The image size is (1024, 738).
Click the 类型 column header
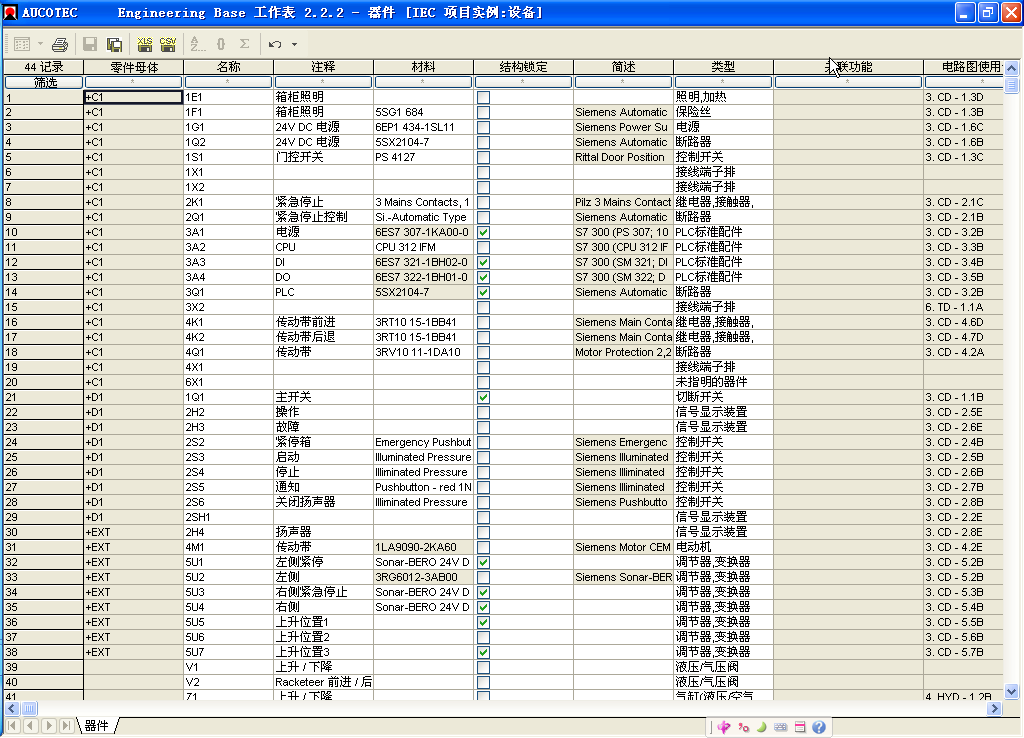click(x=723, y=67)
